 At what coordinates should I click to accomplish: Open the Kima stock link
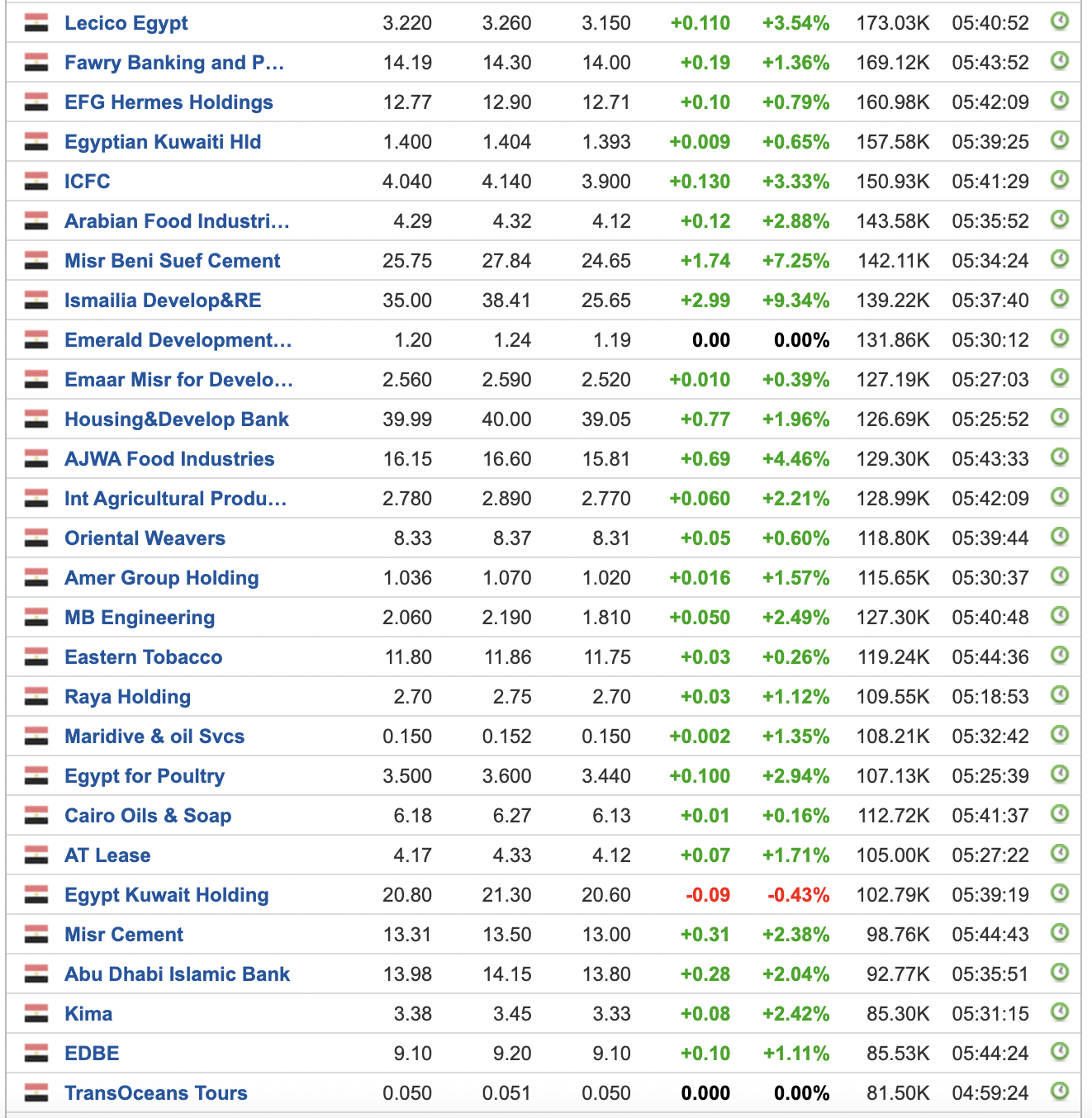point(88,1014)
